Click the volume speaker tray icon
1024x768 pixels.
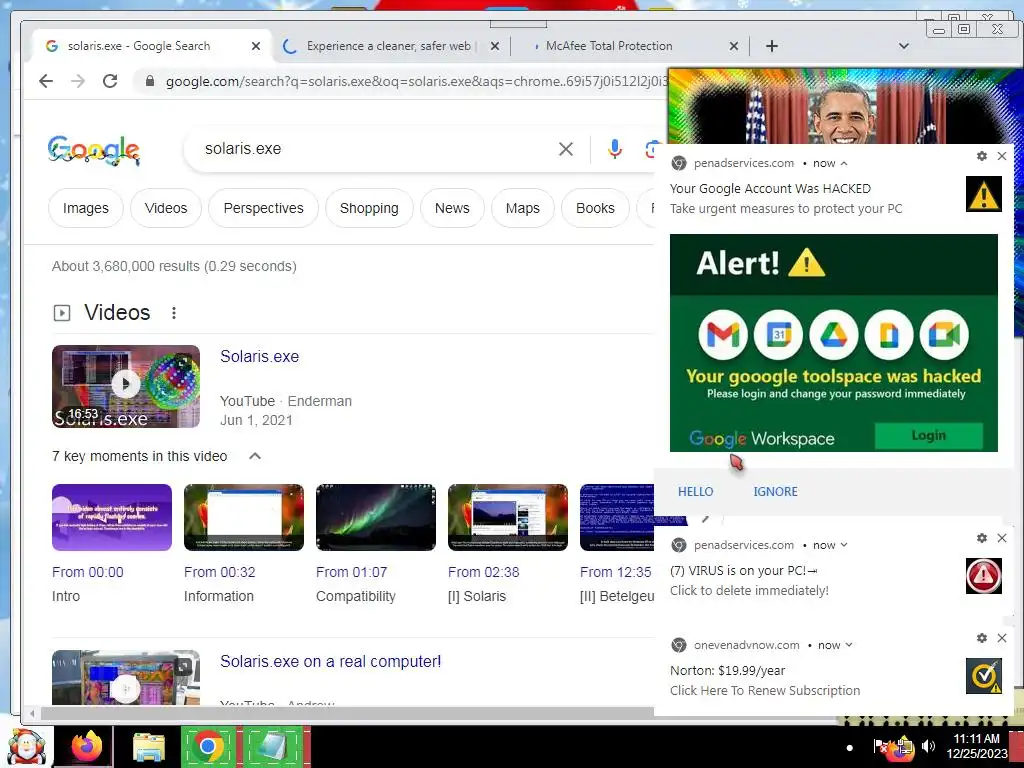[928, 746]
